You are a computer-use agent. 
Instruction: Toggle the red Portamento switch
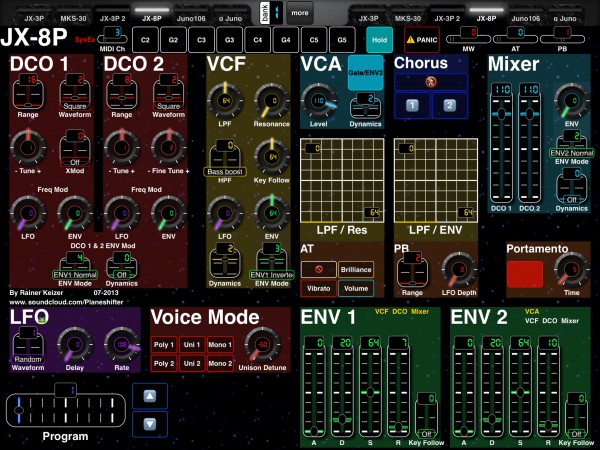(525, 274)
